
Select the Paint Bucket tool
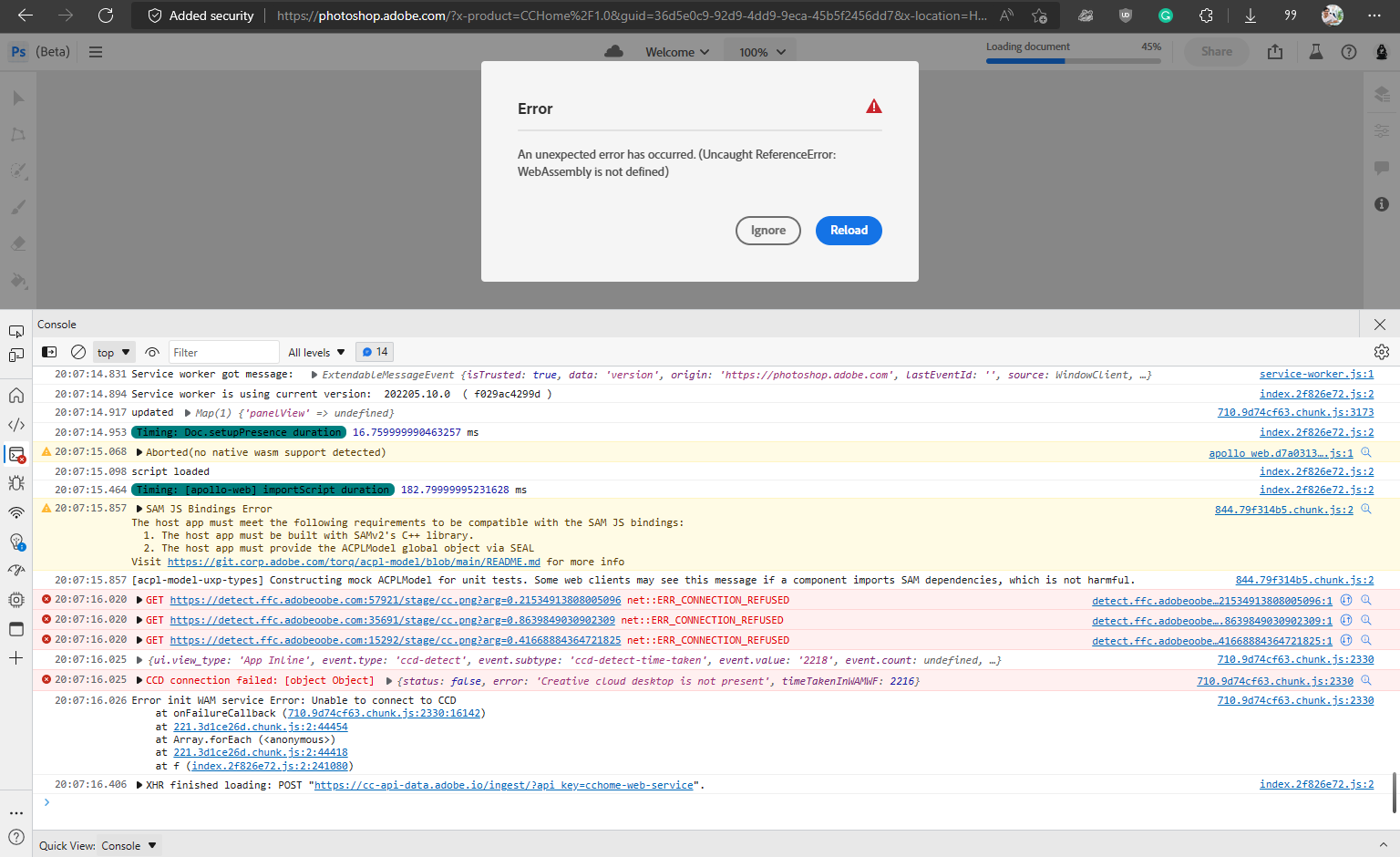(x=17, y=280)
